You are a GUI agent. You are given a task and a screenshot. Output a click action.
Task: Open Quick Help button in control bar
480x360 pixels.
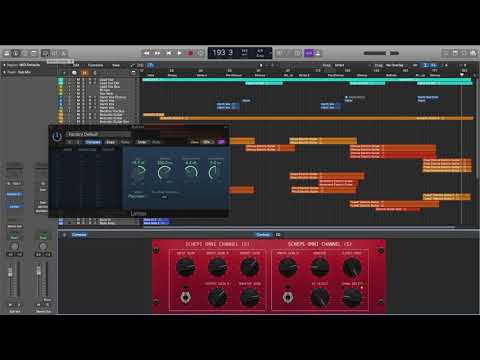tap(25, 53)
